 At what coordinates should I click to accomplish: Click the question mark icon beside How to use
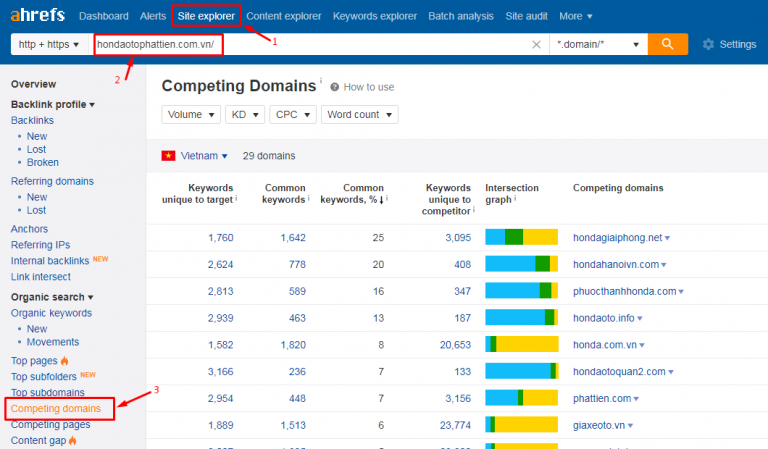[x=335, y=87]
